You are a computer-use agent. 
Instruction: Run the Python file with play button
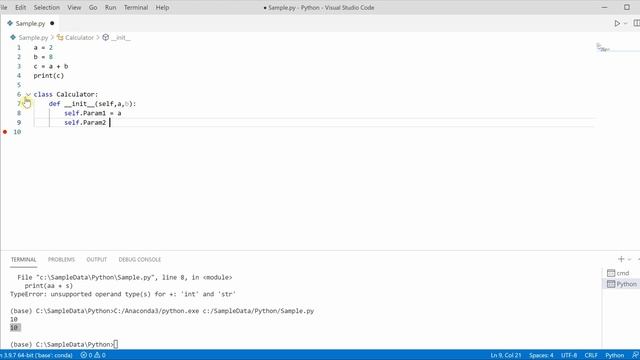point(617,24)
